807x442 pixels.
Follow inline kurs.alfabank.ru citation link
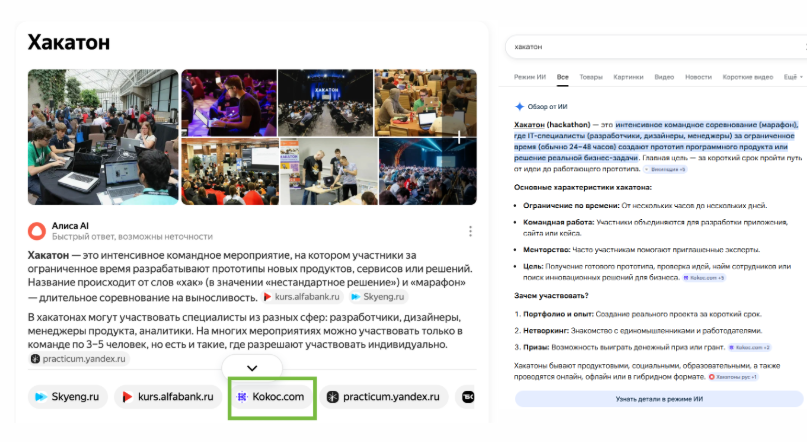coord(302,297)
